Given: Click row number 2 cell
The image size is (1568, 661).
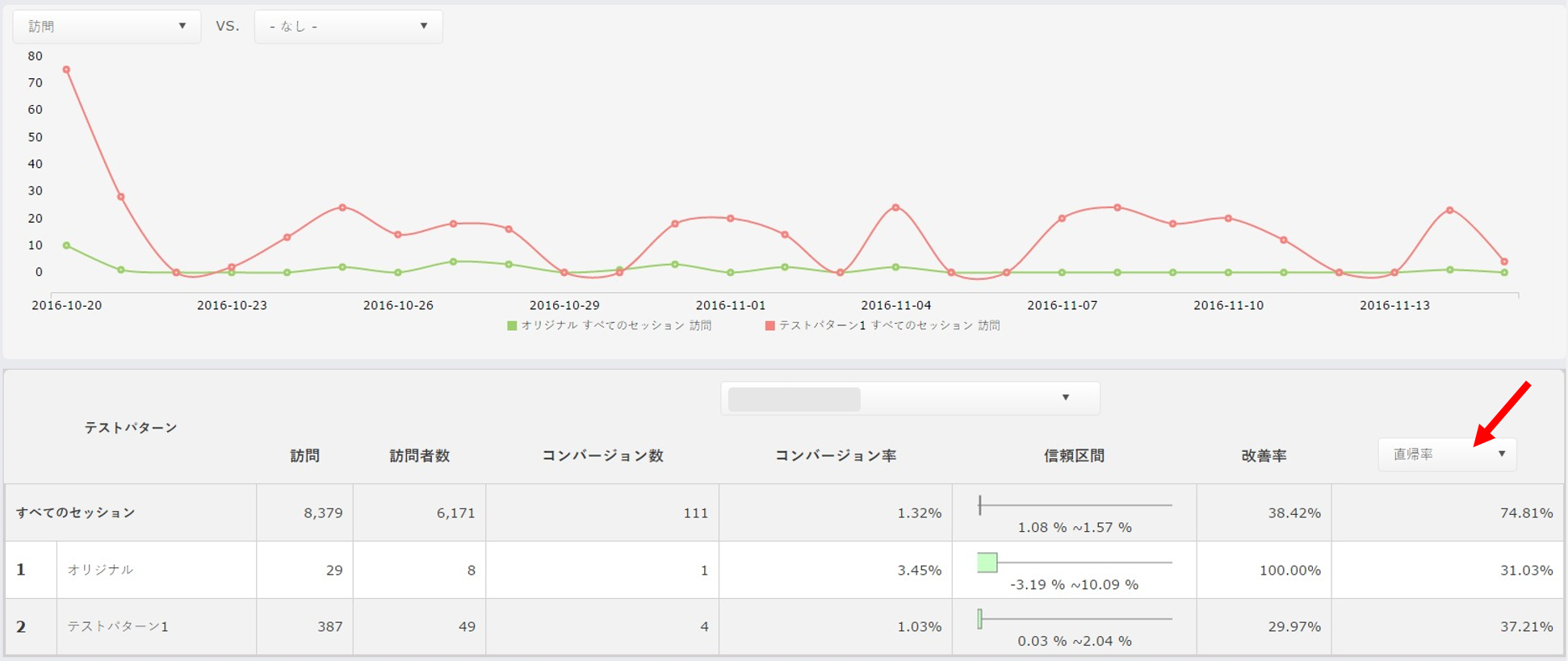Looking at the screenshot, I should pos(31,626).
